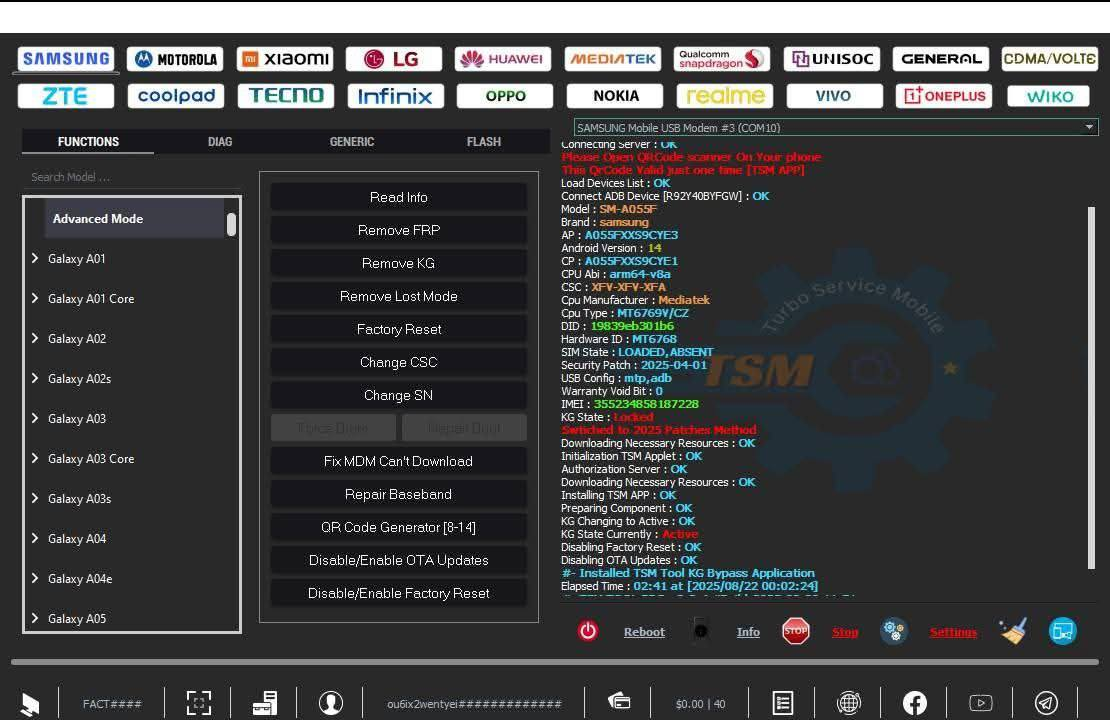Switch to the FLASH tab
The height and width of the screenshot is (720, 1110).
click(x=484, y=142)
